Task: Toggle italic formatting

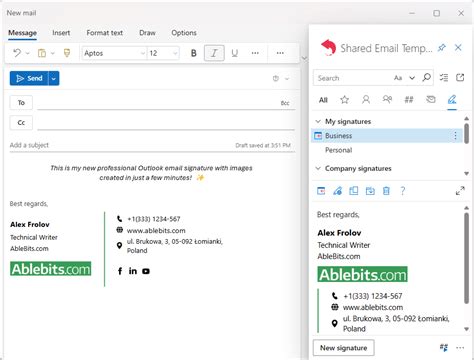Action: pos(214,53)
